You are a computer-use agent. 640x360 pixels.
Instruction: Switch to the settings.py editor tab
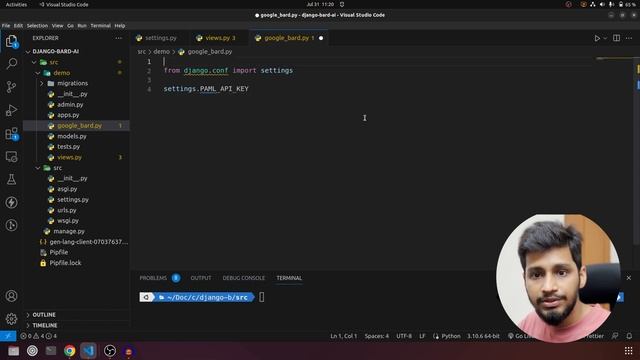coord(160,38)
